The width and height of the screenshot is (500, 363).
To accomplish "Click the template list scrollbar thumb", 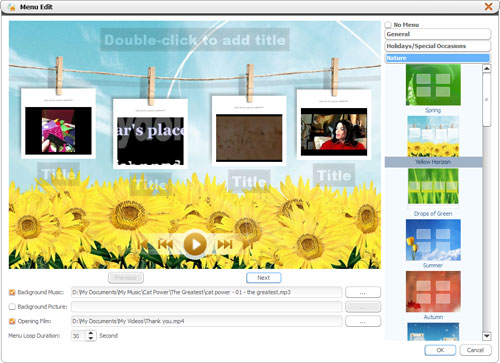I will click(x=487, y=99).
